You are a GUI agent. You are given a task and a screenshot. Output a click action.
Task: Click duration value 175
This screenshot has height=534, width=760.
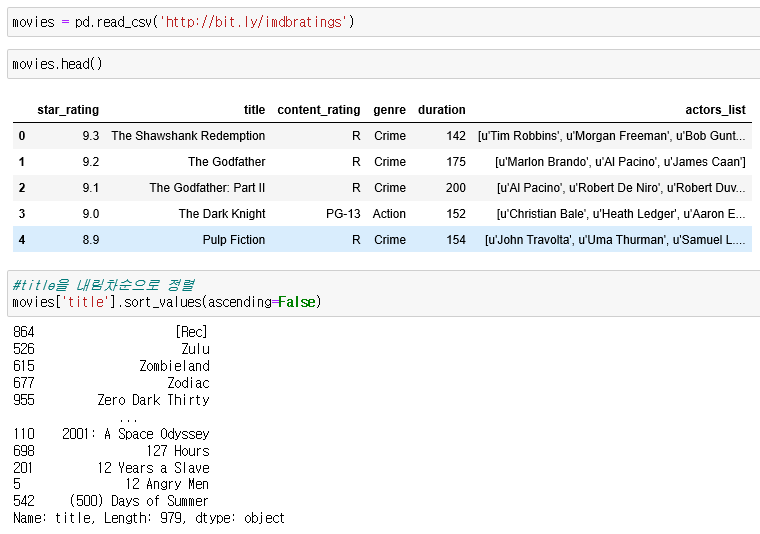point(456,162)
